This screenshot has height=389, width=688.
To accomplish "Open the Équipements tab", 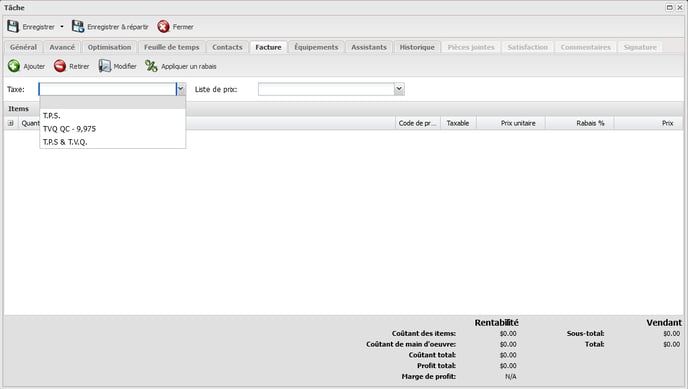I will point(316,47).
